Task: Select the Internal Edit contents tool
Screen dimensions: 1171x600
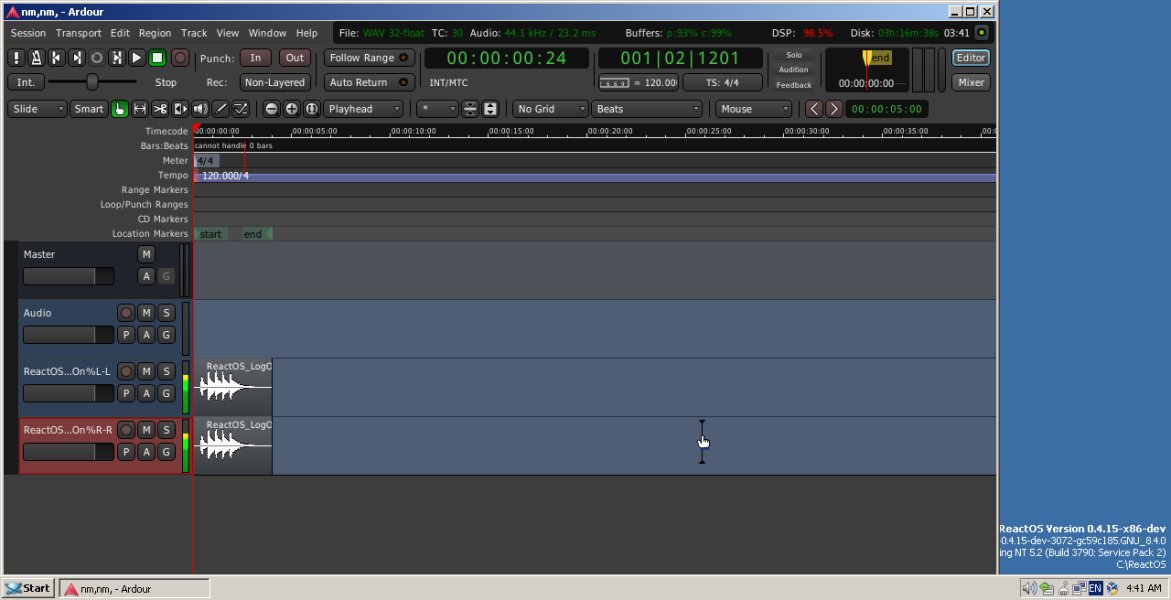Action: pos(240,109)
